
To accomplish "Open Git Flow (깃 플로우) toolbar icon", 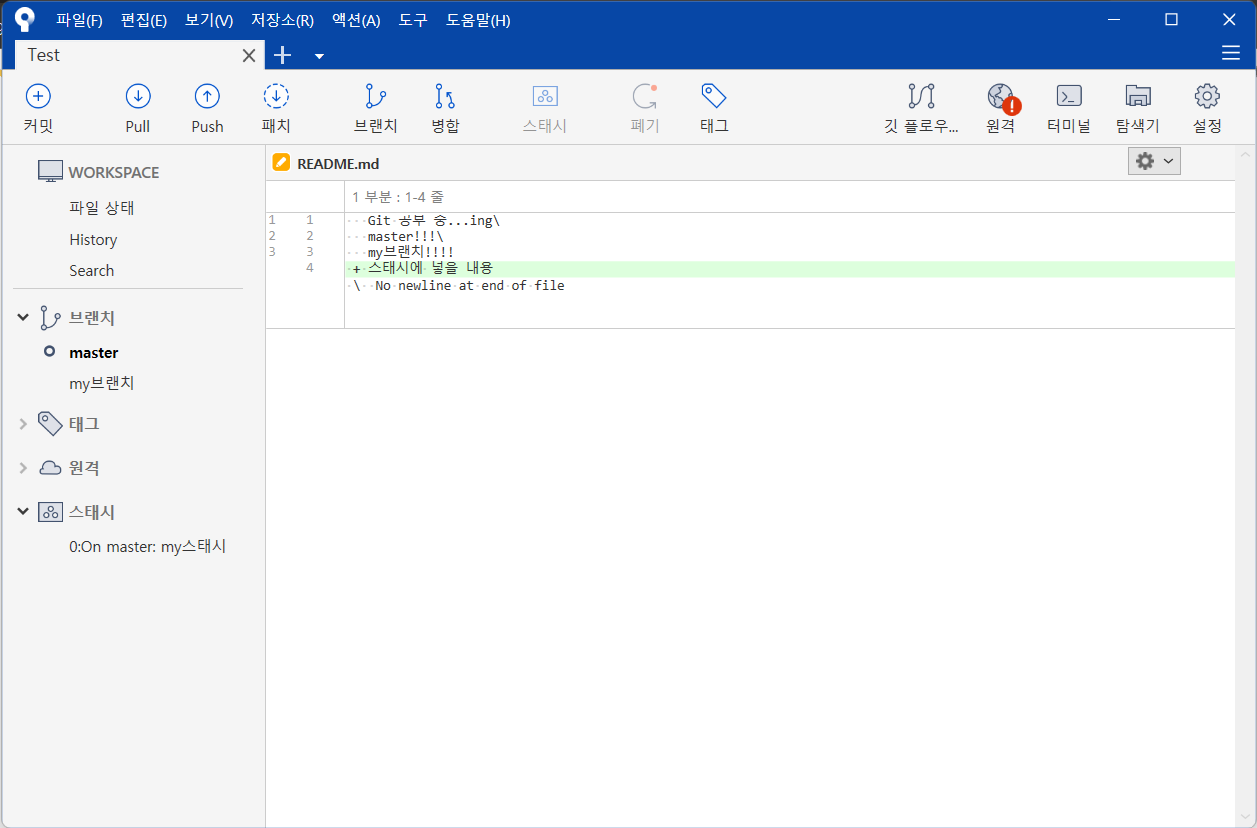I will 921,96.
